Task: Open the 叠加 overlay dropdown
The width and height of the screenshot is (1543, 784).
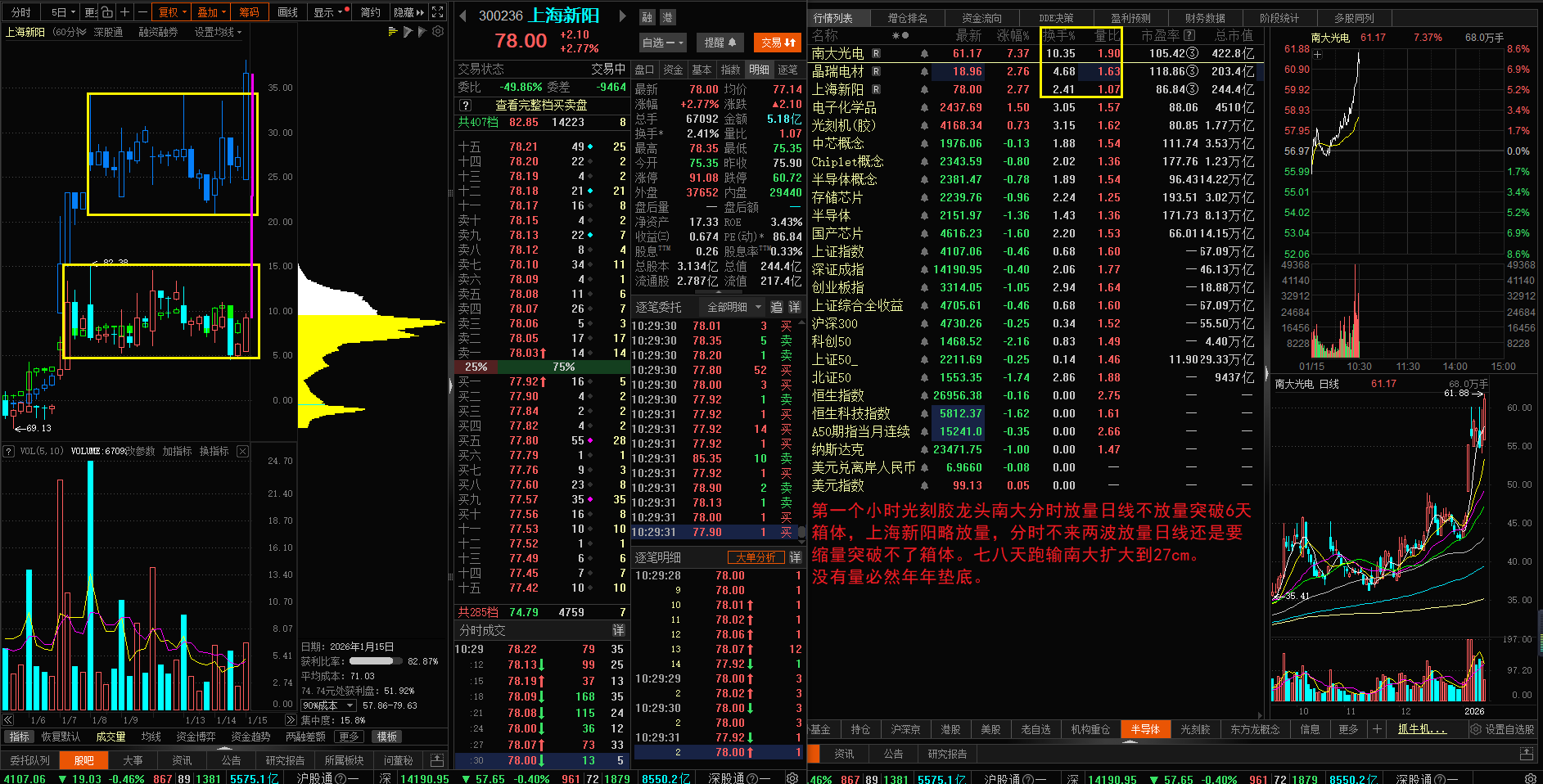Action: (211, 12)
